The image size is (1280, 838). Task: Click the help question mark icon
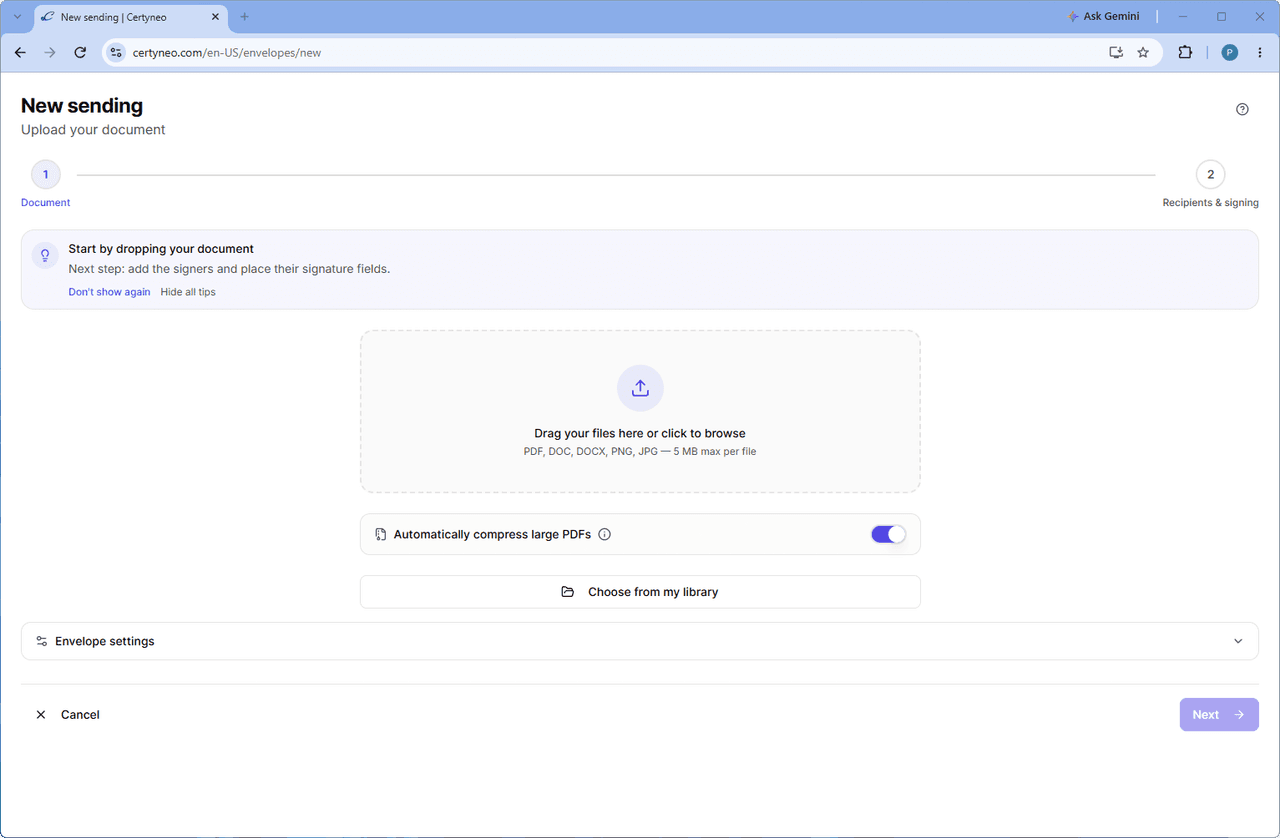(1242, 110)
